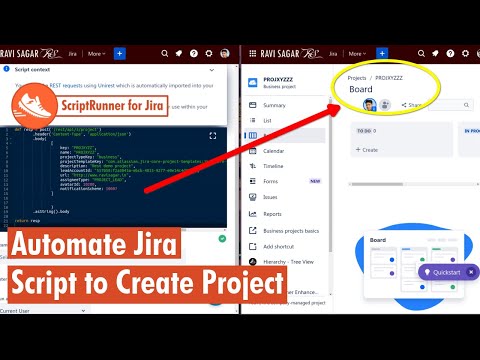Close the Quickstart panel button
Viewport: 480px width, 360px height.
pyautogui.click(x=471, y=272)
